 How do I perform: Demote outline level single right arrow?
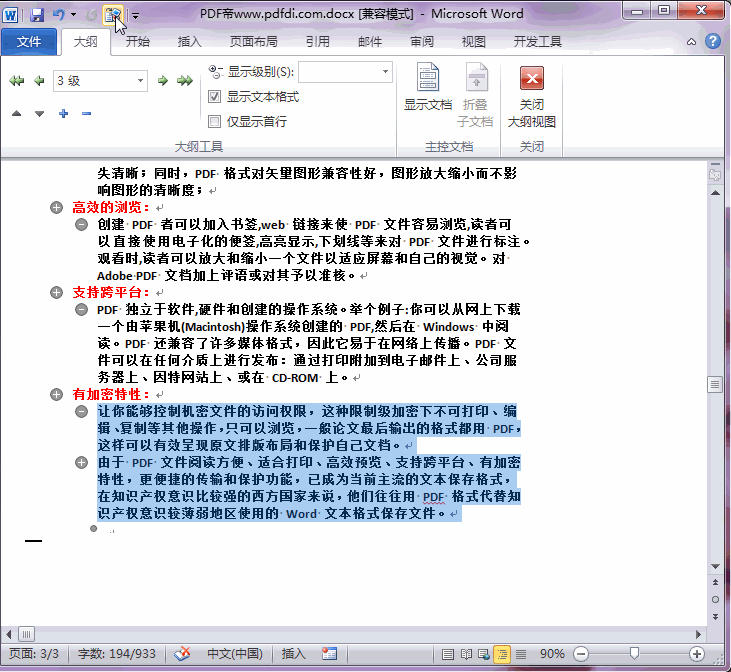point(162,81)
